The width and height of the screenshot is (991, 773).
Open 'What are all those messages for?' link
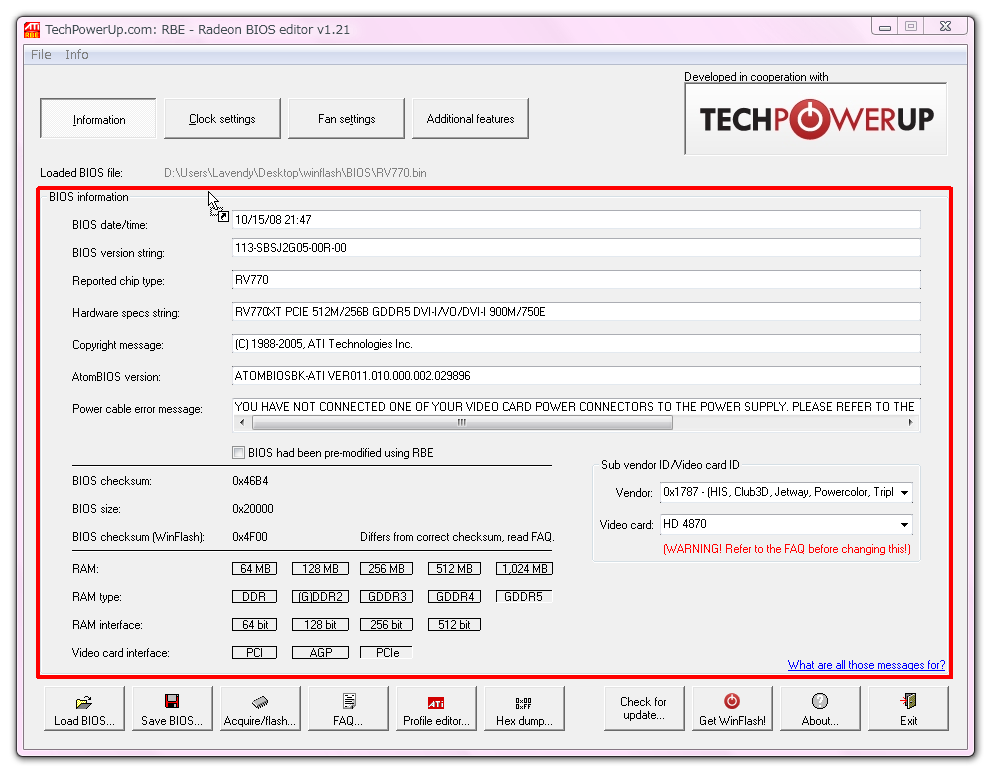click(866, 665)
